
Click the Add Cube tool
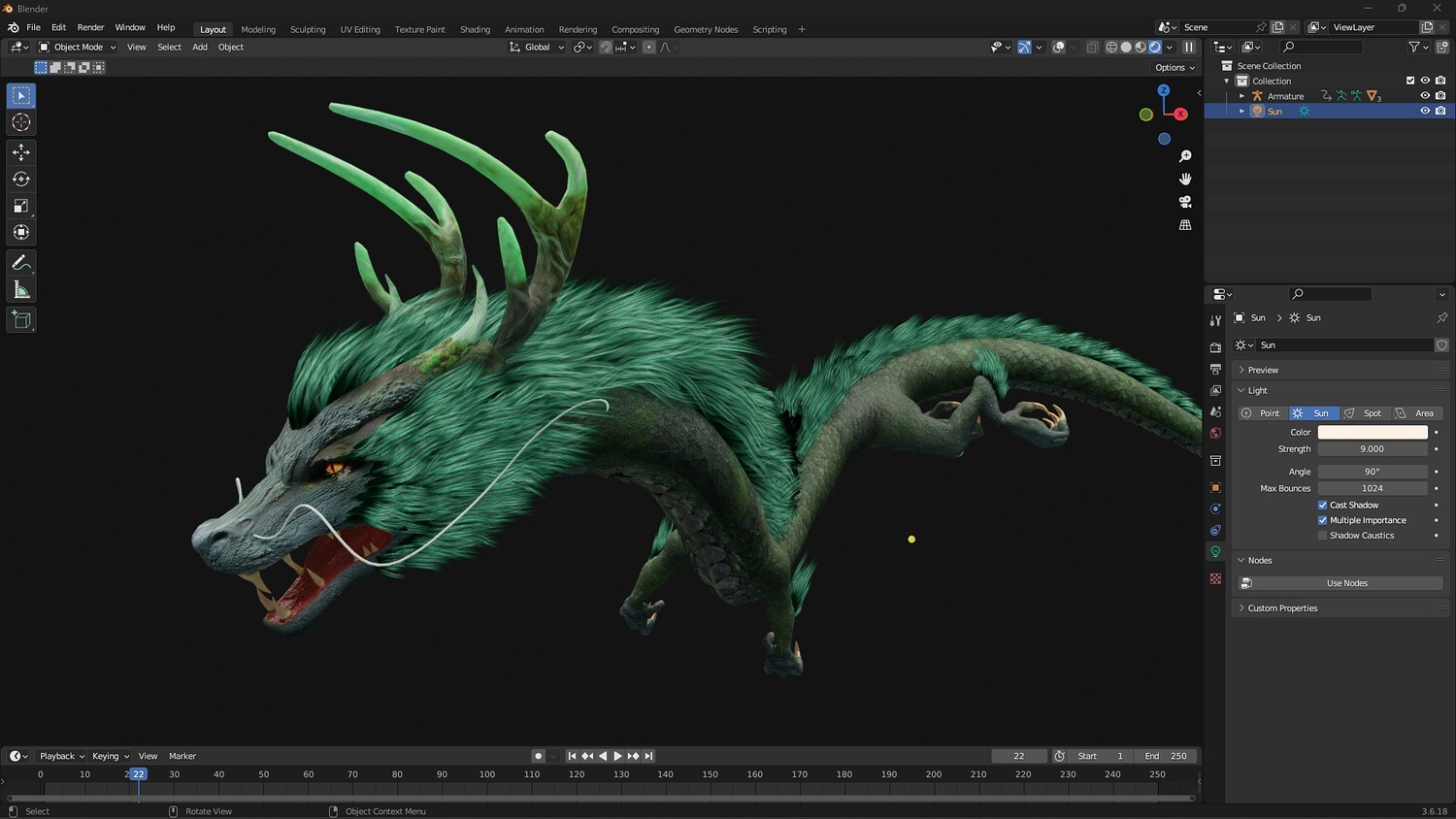pyautogui.click(x=21, y=320)
